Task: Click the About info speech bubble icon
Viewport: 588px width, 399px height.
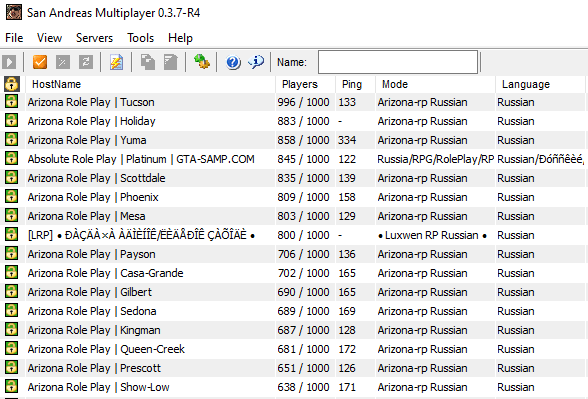Action: [256, 62]
